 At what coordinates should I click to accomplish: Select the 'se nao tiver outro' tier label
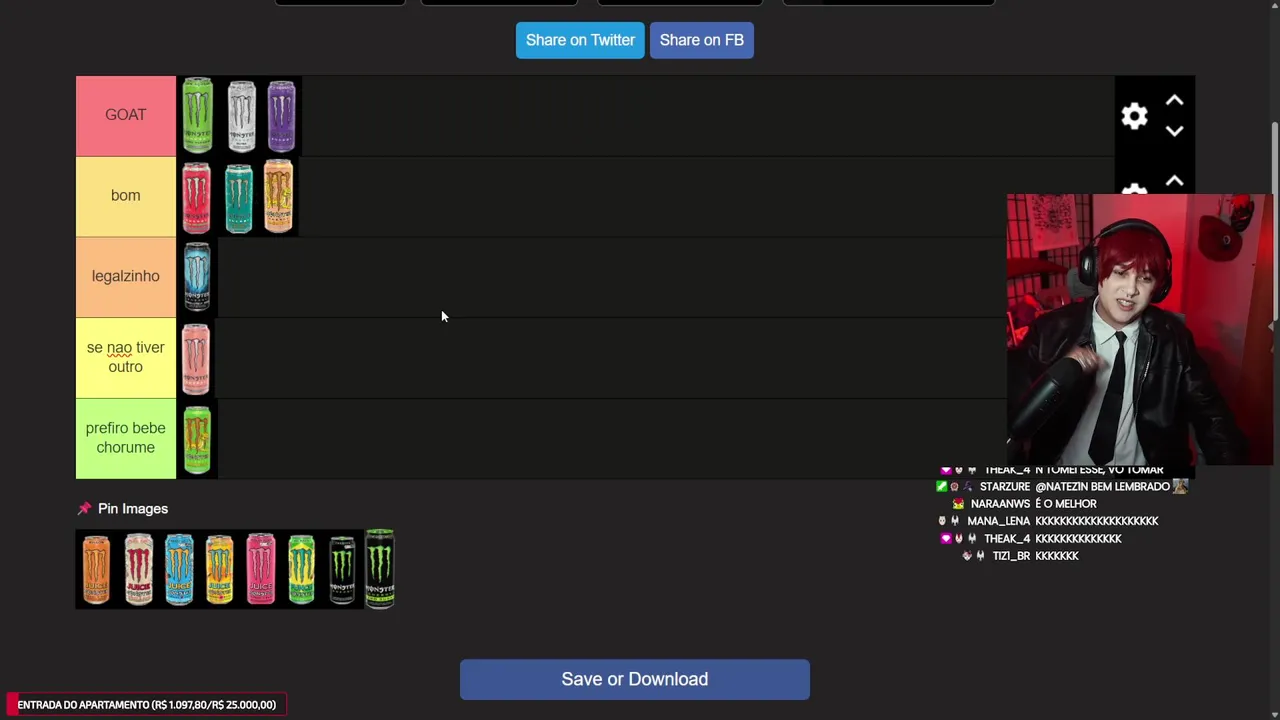coord(126,357)
